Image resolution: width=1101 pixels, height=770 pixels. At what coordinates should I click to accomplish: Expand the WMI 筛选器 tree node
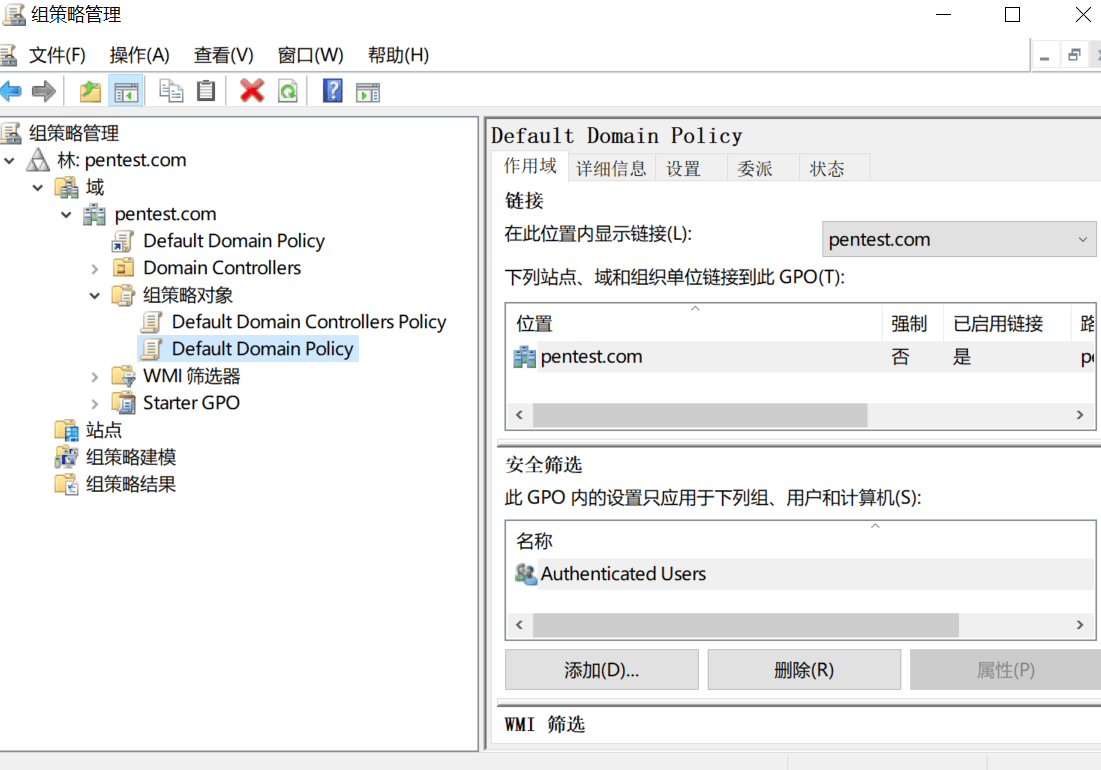pyautogui.click(x=95, y=376)
